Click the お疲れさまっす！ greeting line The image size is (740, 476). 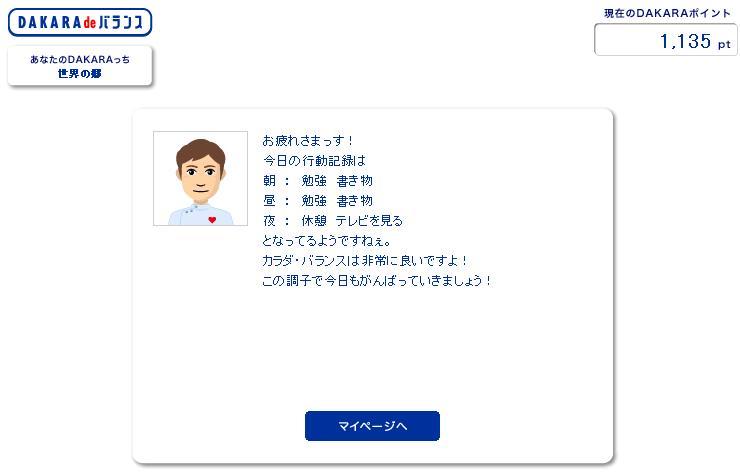coord(308,141)
